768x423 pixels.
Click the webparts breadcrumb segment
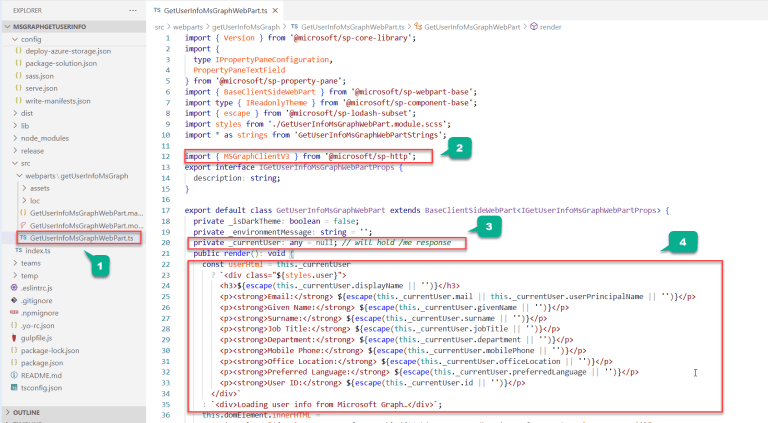pos(188,27)
